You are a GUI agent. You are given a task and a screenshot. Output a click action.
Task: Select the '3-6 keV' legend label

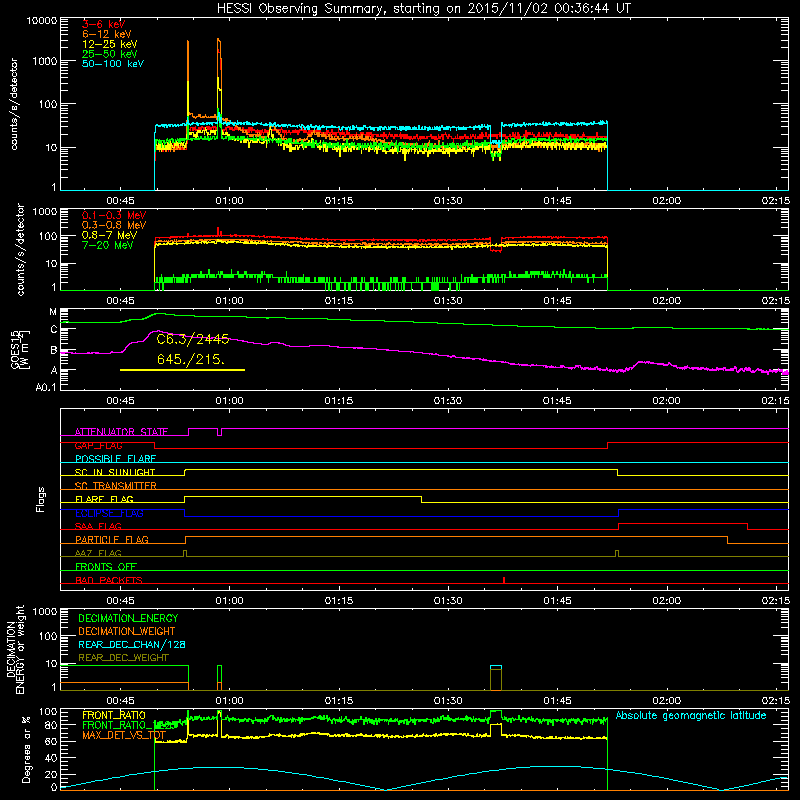[103, 24]
